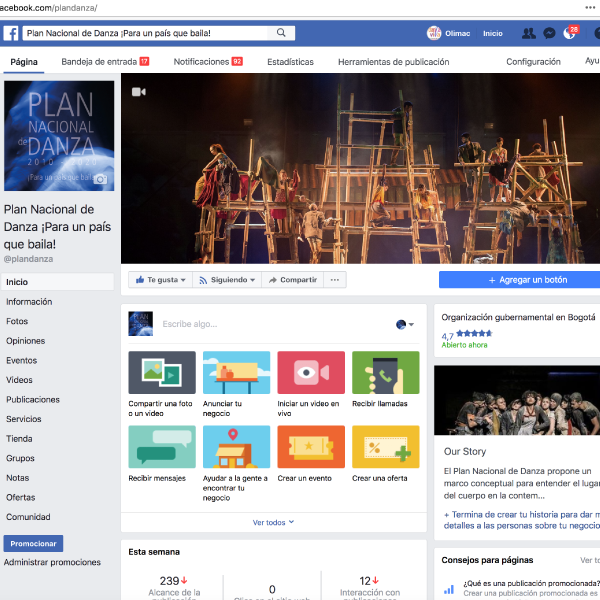Switch to the Página tab

(24, 62)
